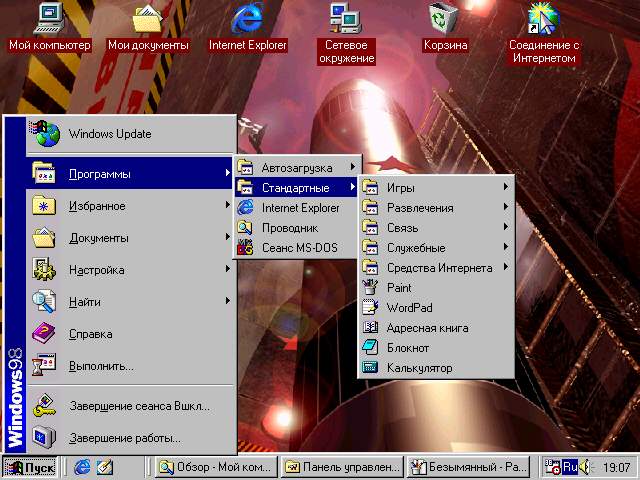Click the Выполнить run icon
This screenshot has height=480, width=640.
point(44,365)
